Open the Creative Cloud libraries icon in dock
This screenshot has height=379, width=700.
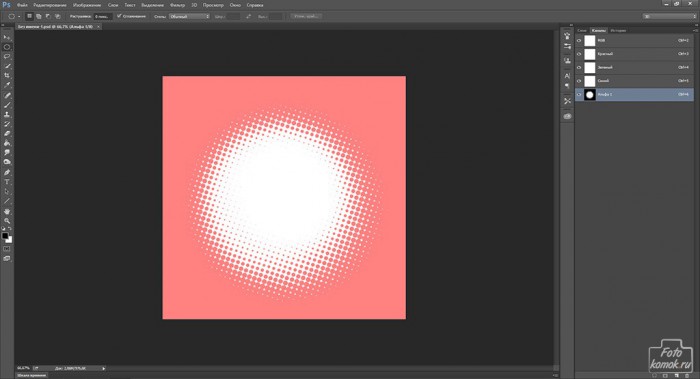click(x=567, y=116)
